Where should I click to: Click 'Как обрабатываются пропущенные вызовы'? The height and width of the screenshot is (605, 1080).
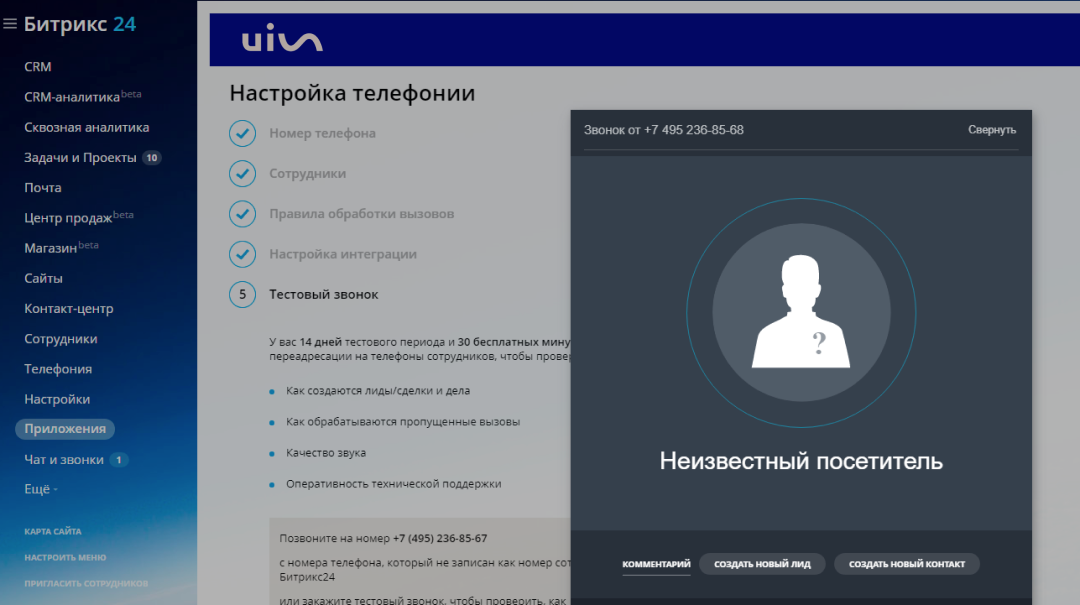403,422
